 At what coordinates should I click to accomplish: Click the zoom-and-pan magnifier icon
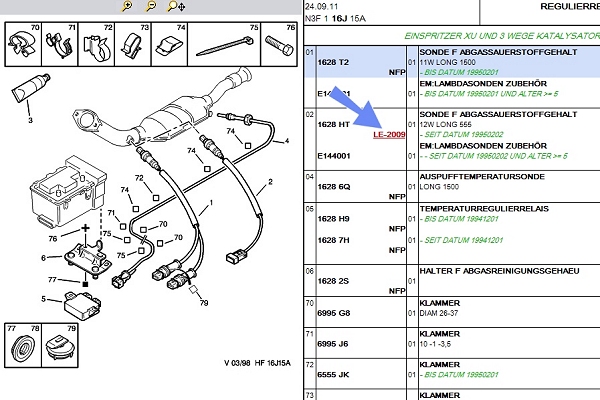(x=175, y=6)
